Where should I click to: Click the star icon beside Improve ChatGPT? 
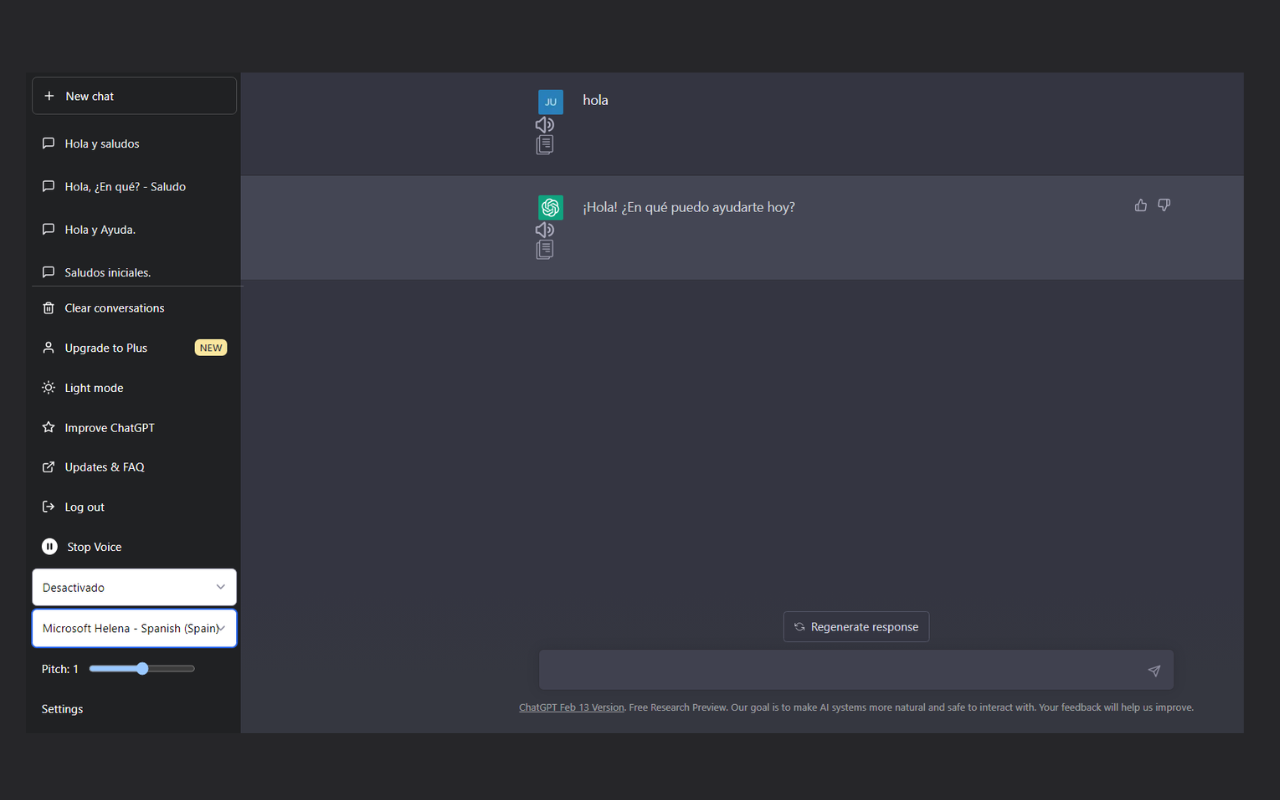coord(48,427)
